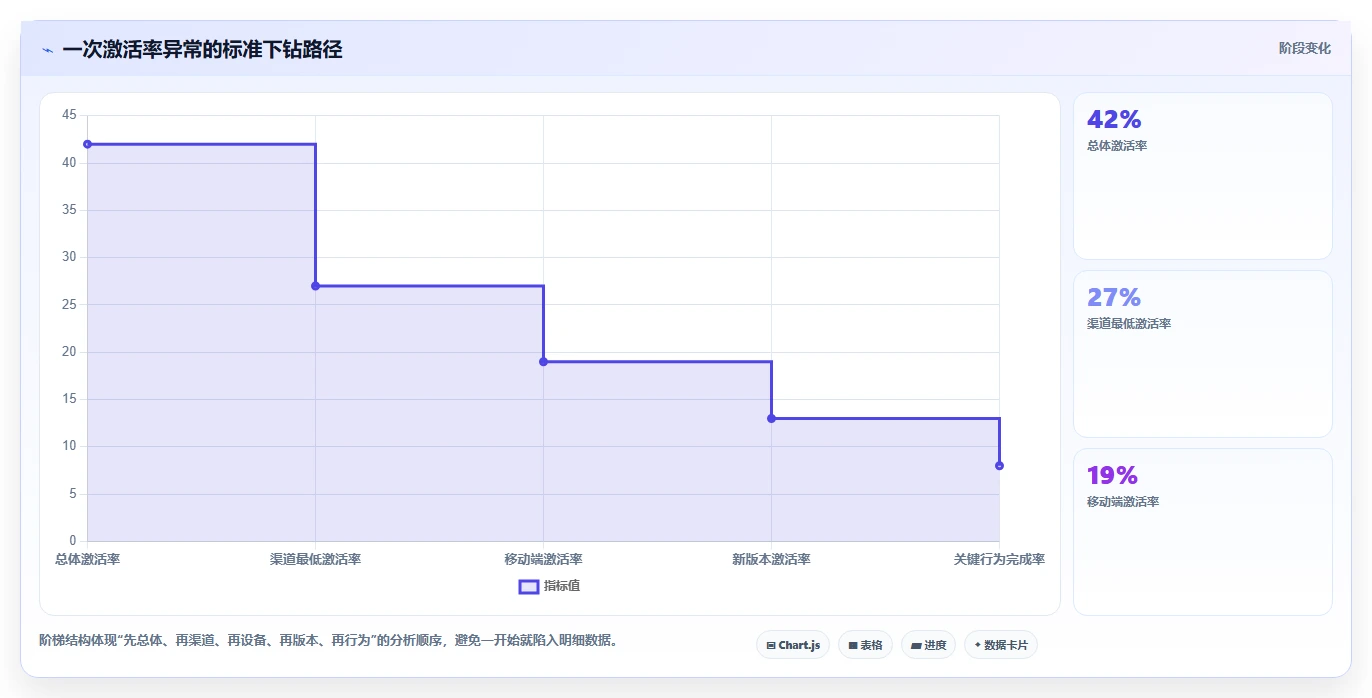Select the Chart.js tag chip
Image resolution: width=1372 pixels, height=698 pixels.
pyautogui.click(x=793, y=645)
